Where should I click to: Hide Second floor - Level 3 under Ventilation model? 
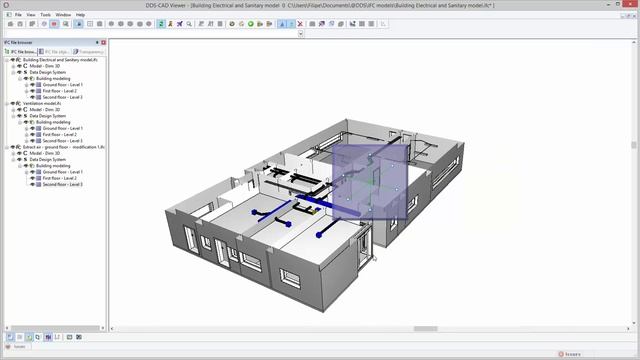coord(33,141)
